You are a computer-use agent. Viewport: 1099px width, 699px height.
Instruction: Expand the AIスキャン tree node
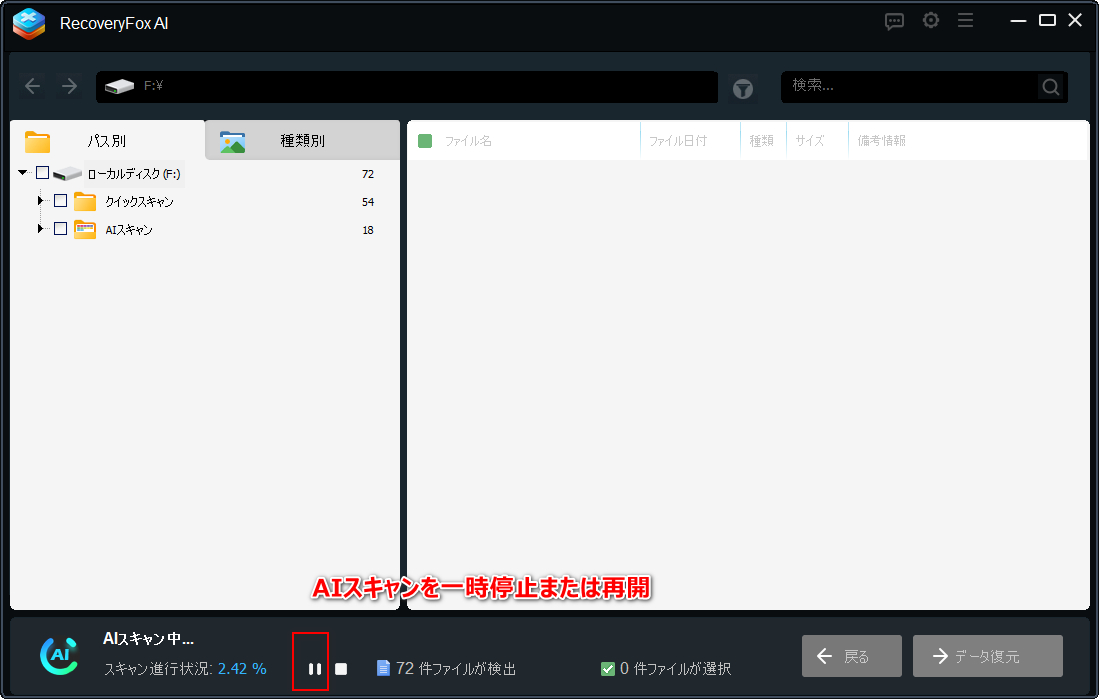41,229
